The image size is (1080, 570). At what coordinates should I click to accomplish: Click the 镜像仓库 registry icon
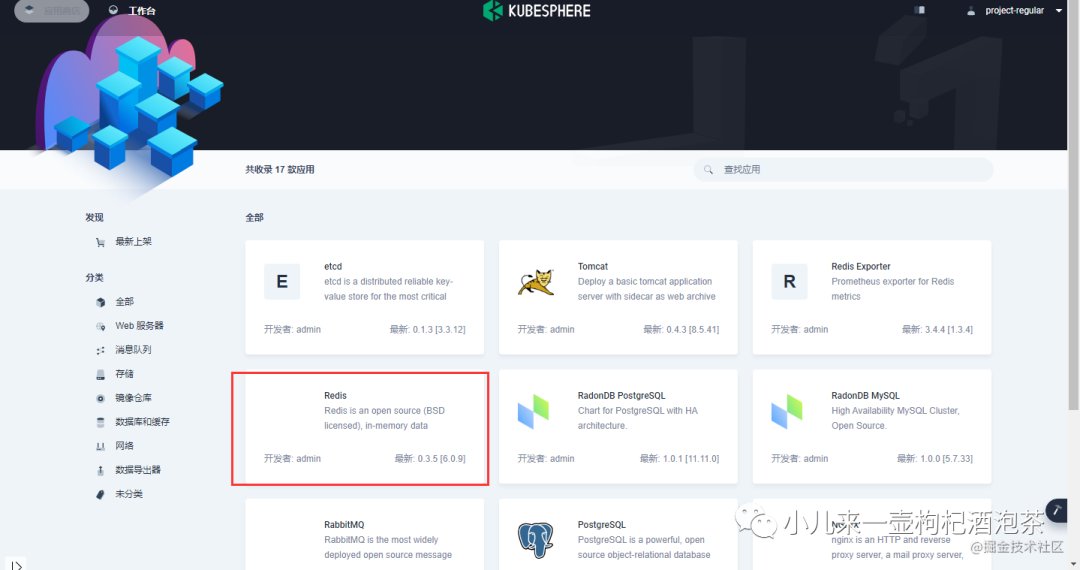tap(101, 399)
